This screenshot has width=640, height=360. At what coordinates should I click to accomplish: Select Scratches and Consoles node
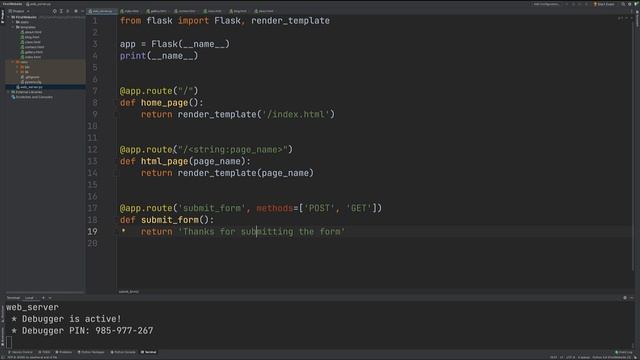tap(32, 97)
